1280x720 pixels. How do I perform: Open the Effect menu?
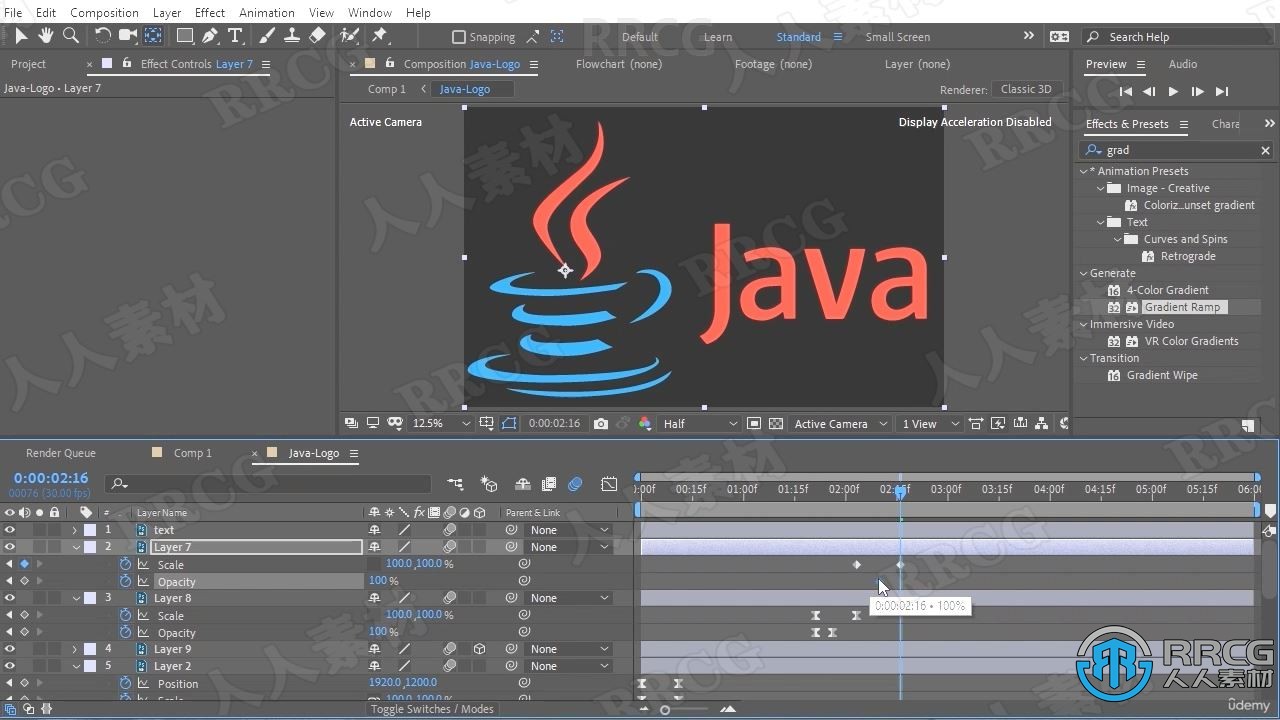(x=209, y=12)
